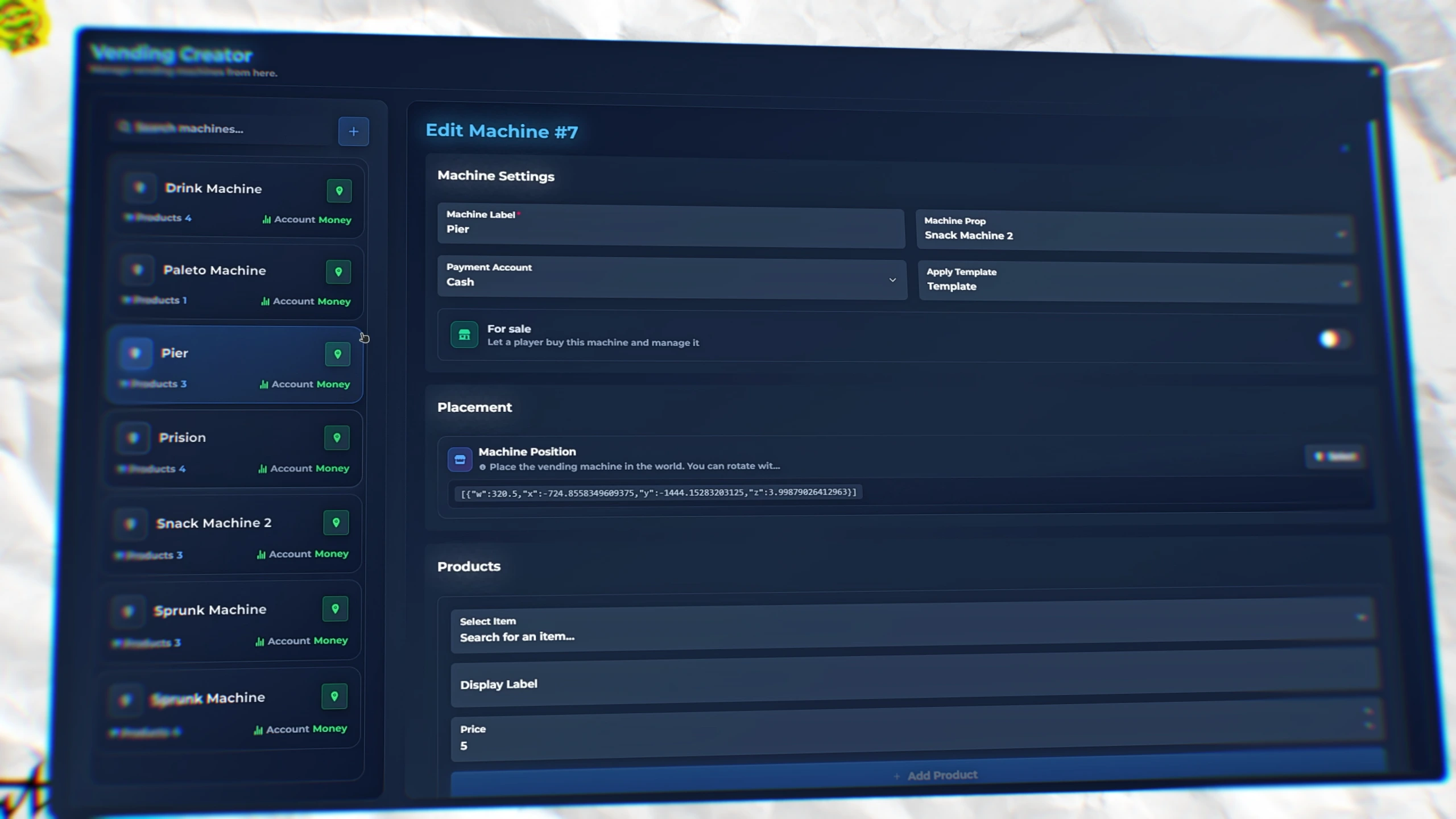Click the "Products" section heading in editor

[x=469, y=566]
